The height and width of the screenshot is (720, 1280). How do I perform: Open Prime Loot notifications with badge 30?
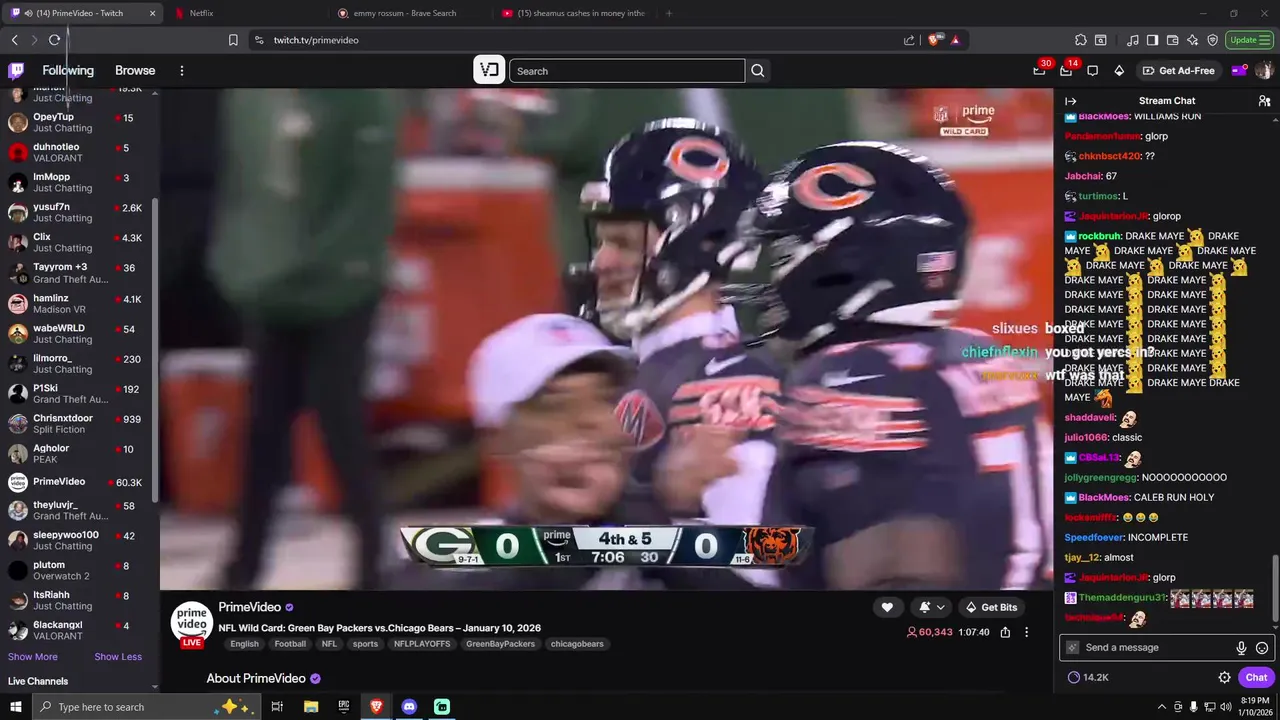pos(1040,70)
